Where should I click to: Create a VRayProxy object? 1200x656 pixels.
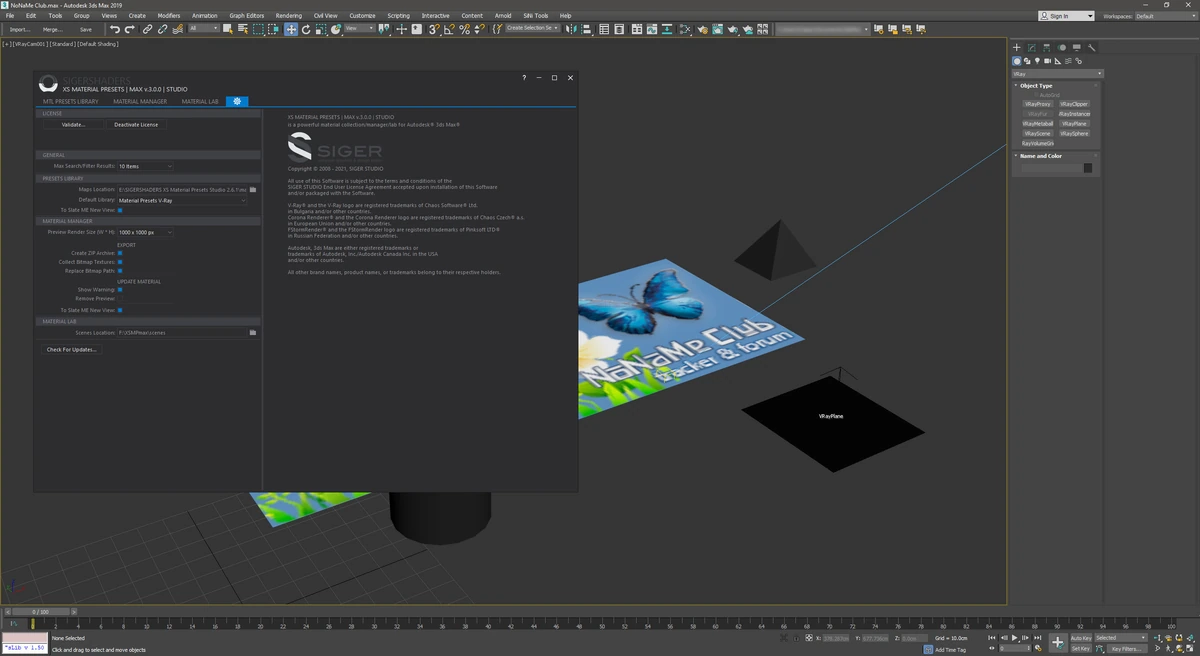[1037, 104]
